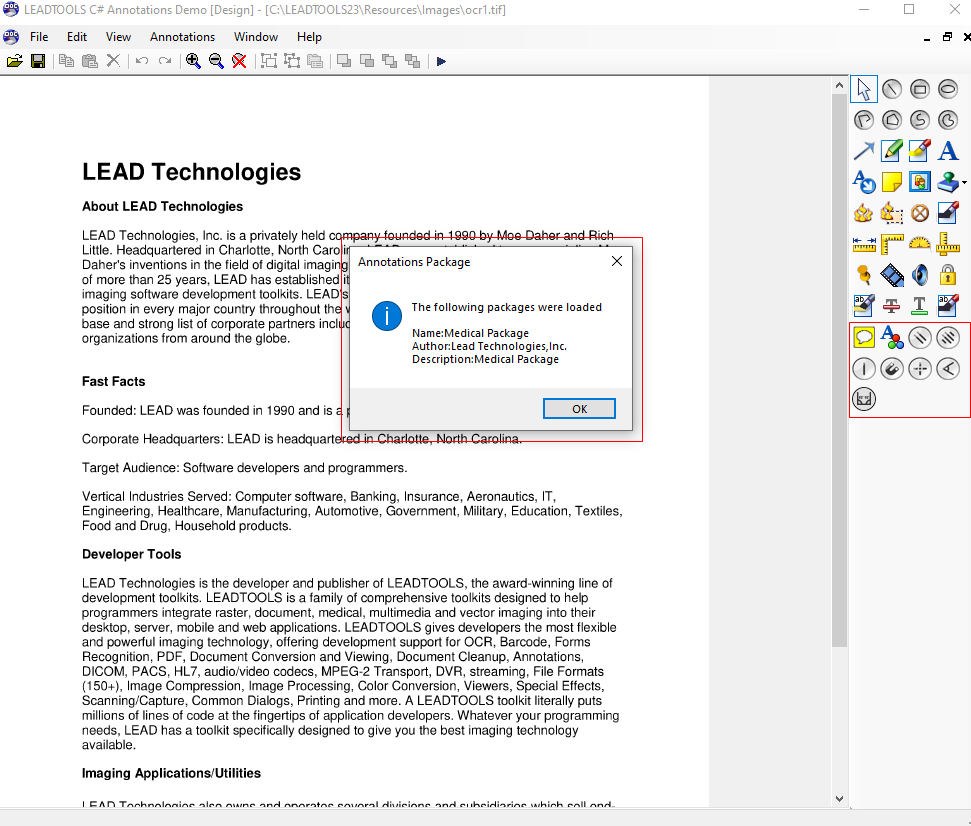Select the crosshair plus medical tool
Viewport: 971px width, 826px height.
pos(920,369)
